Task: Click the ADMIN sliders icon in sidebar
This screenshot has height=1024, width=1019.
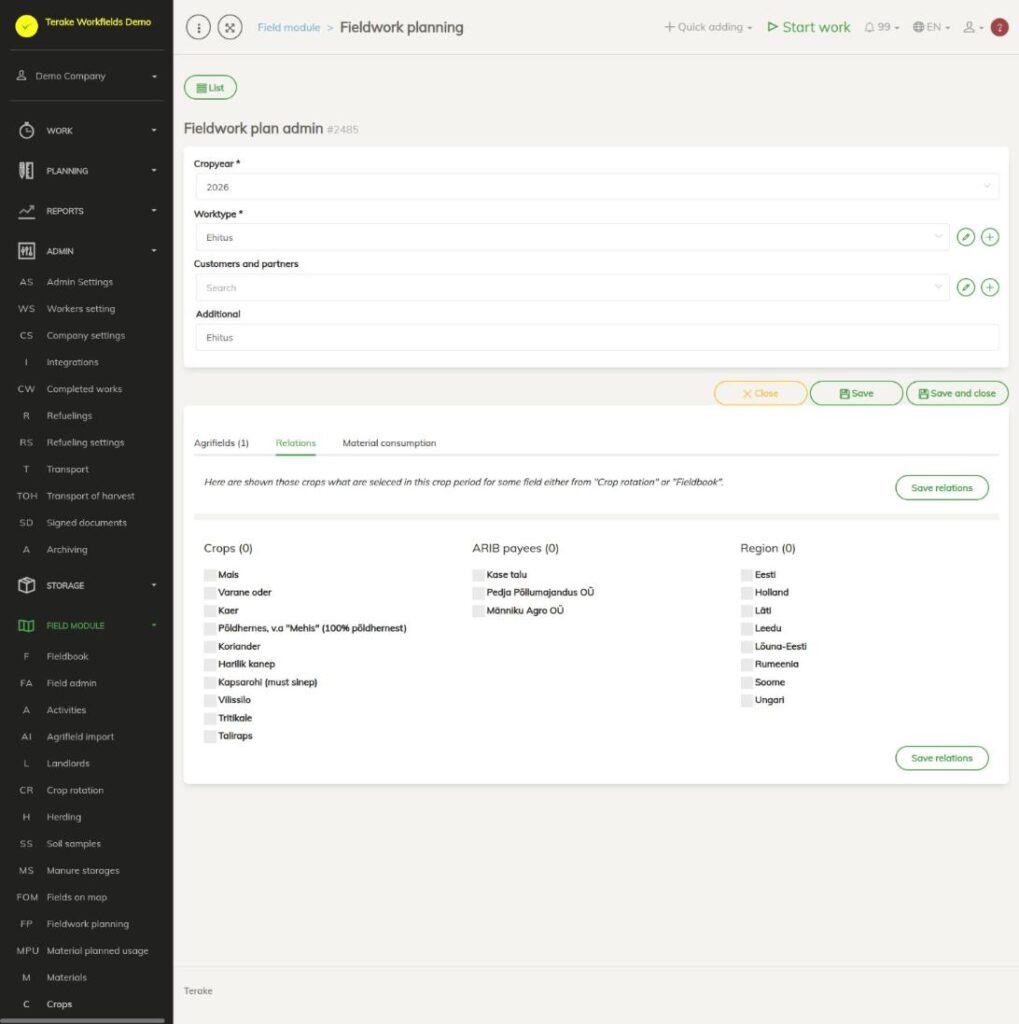Action: point(26,251)
